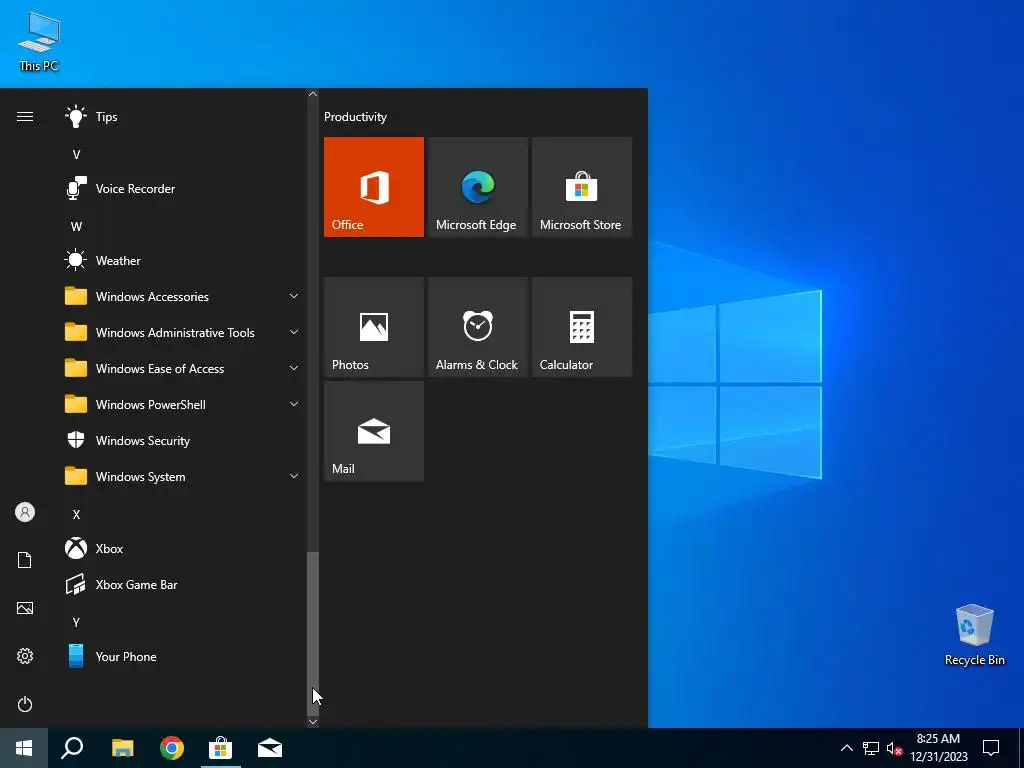Screen dimensions: 1024x768
Task: Expand the Windows Accessories folder
Action: tap(180, 296)
